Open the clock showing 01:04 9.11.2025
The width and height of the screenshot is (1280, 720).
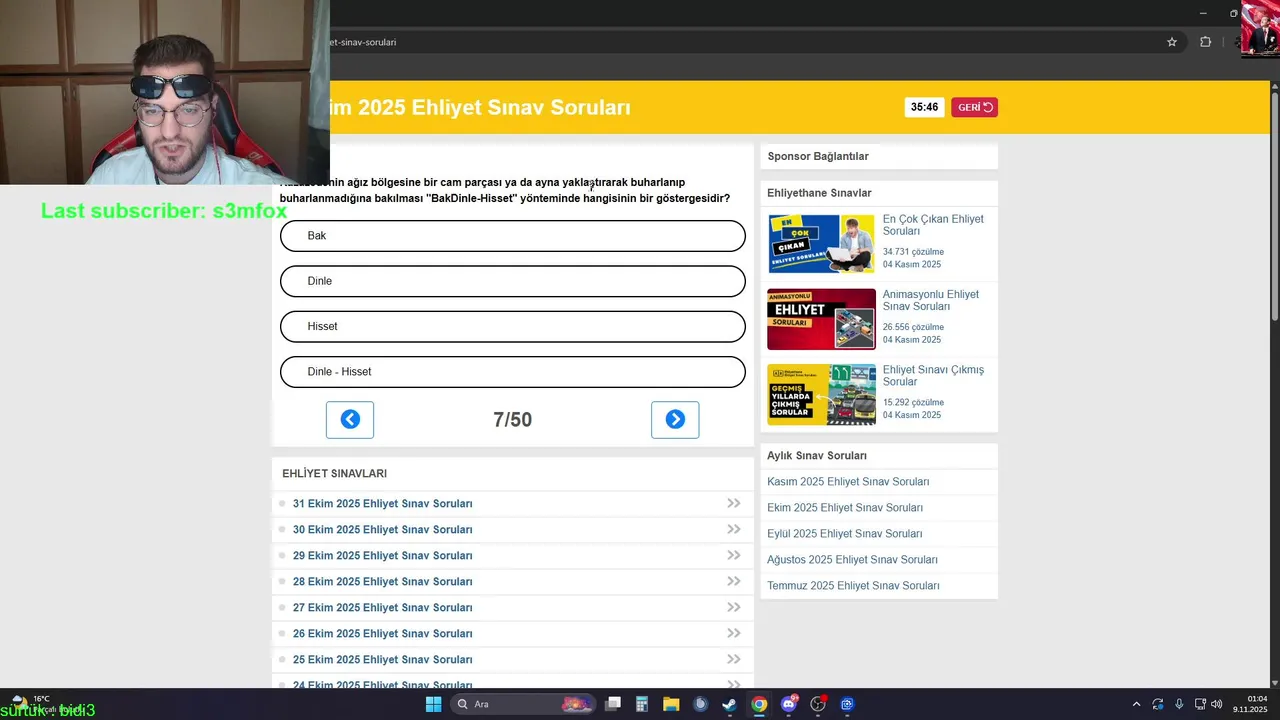pyautogui.click(x=1251, y=704)
